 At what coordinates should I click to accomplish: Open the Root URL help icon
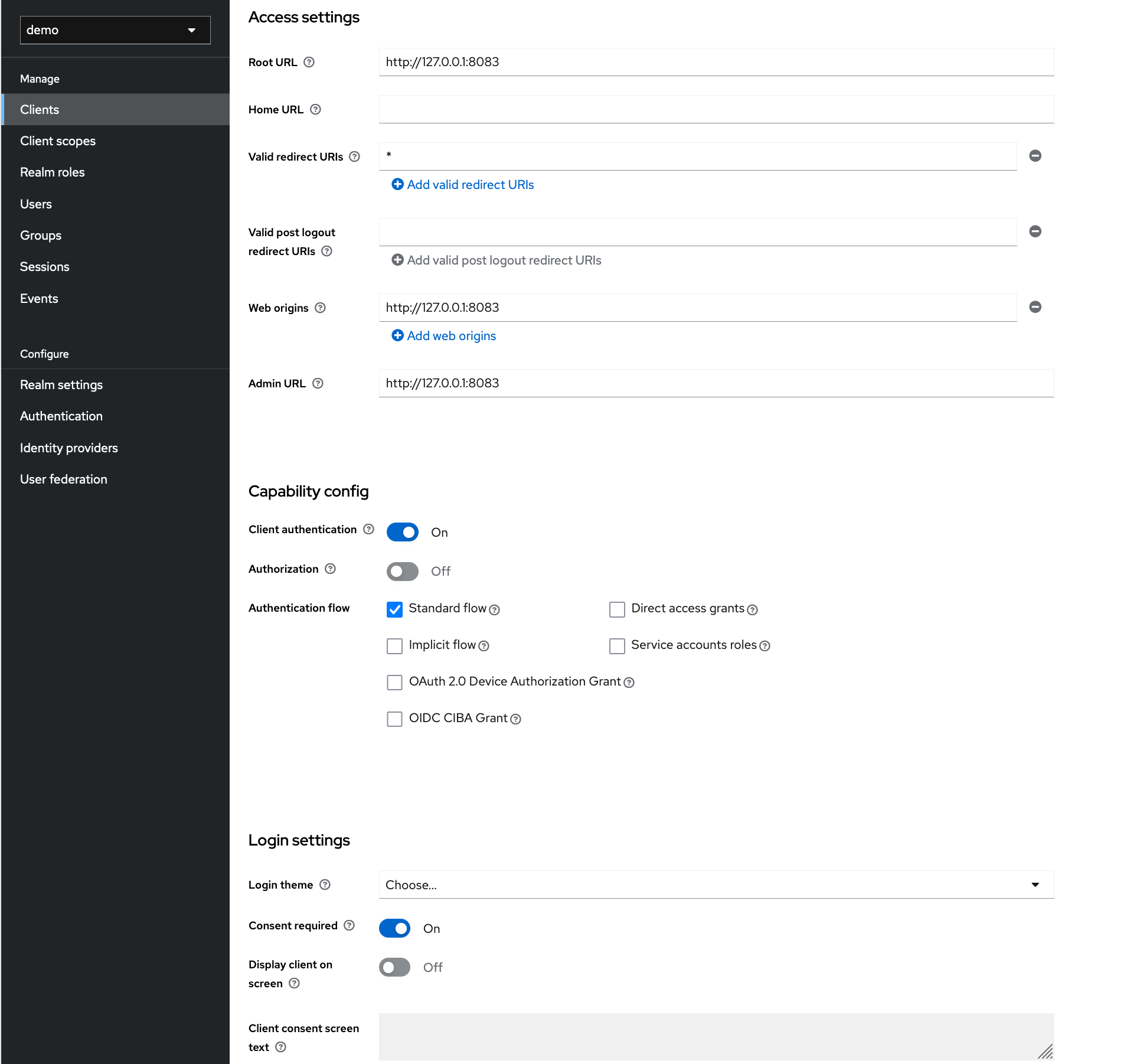tap(309, 62)
